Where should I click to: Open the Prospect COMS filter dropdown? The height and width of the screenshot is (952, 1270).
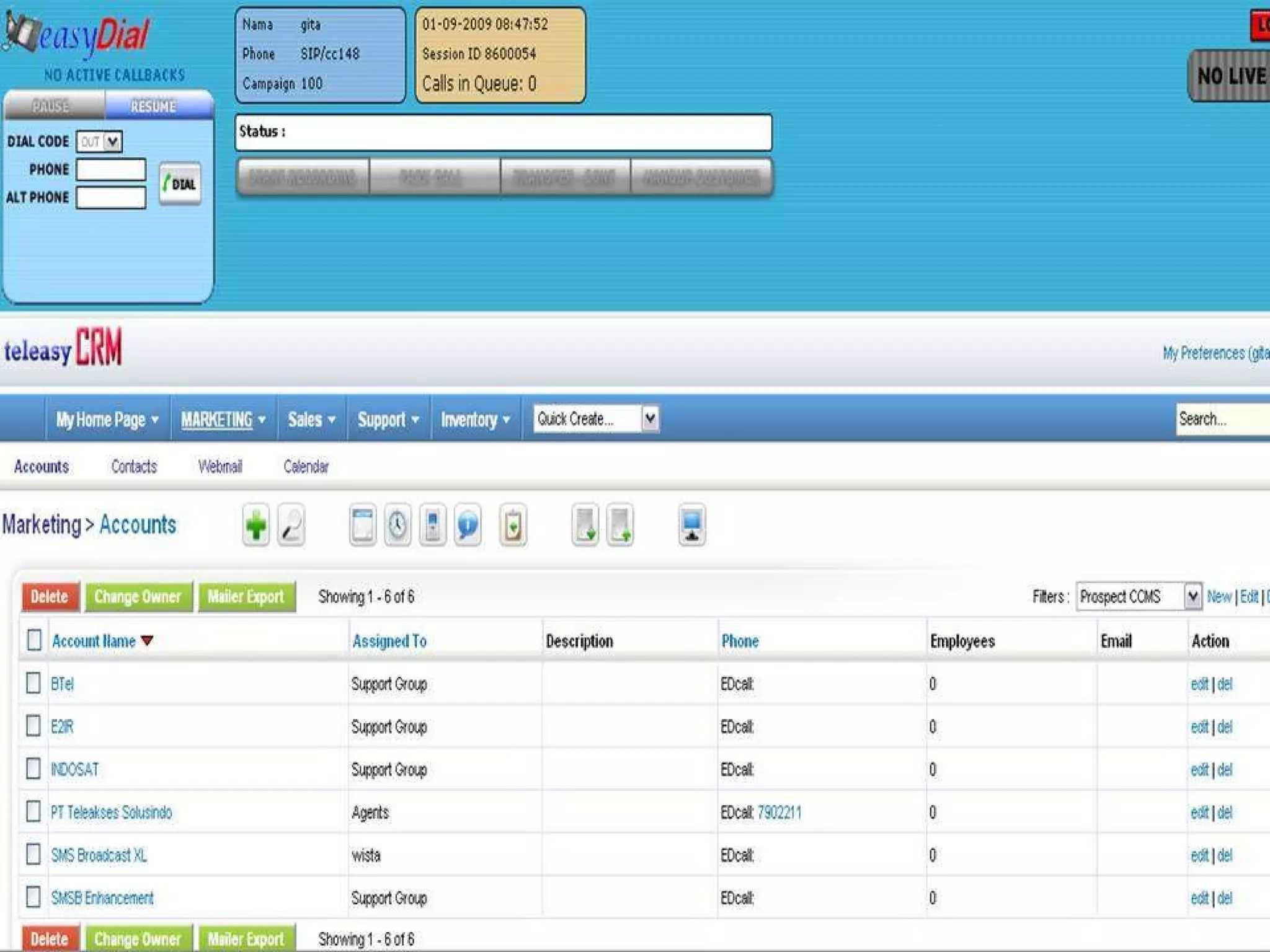tap(1192, 596)
